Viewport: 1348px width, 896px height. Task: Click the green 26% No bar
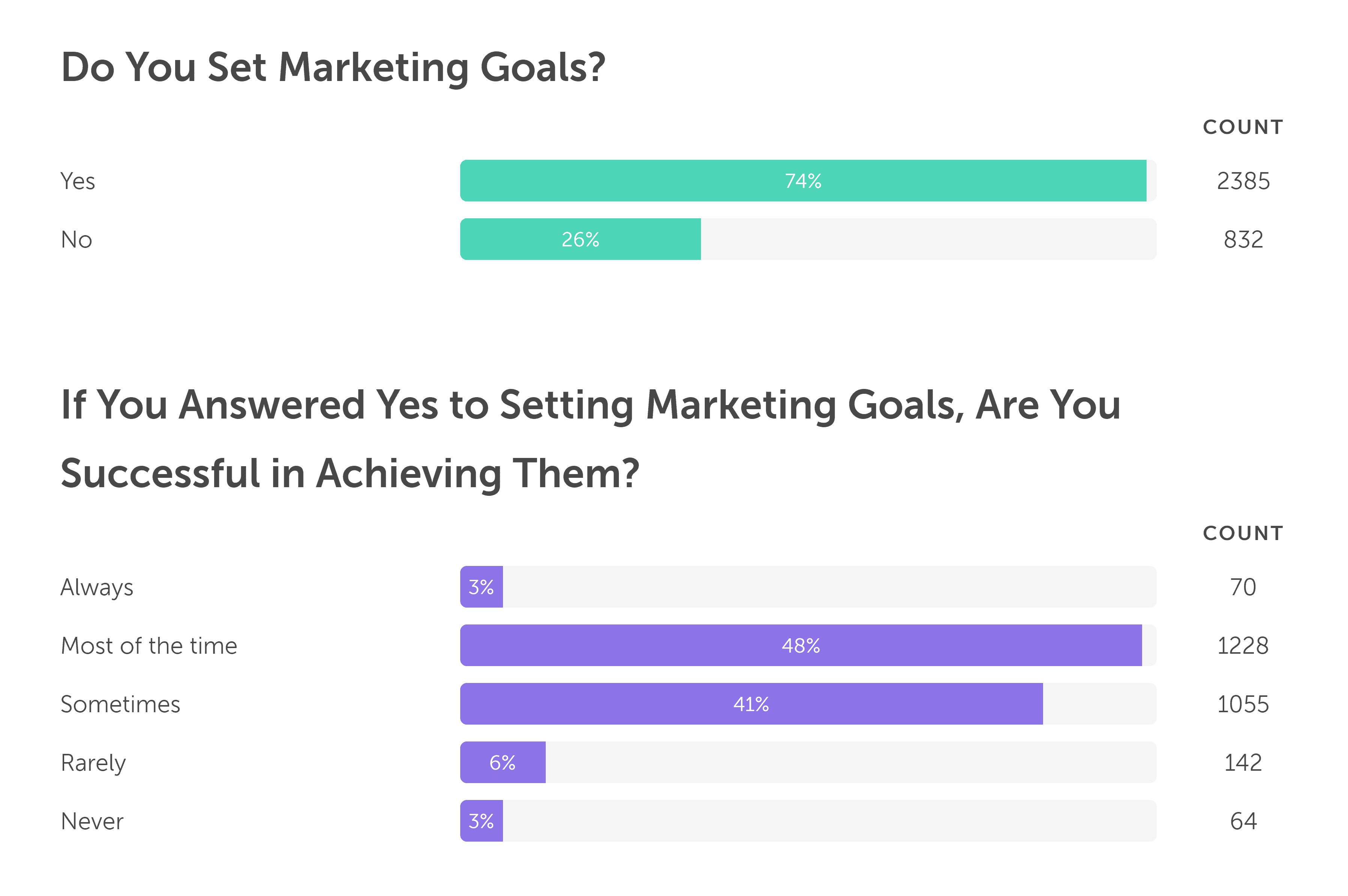[581, 239]
